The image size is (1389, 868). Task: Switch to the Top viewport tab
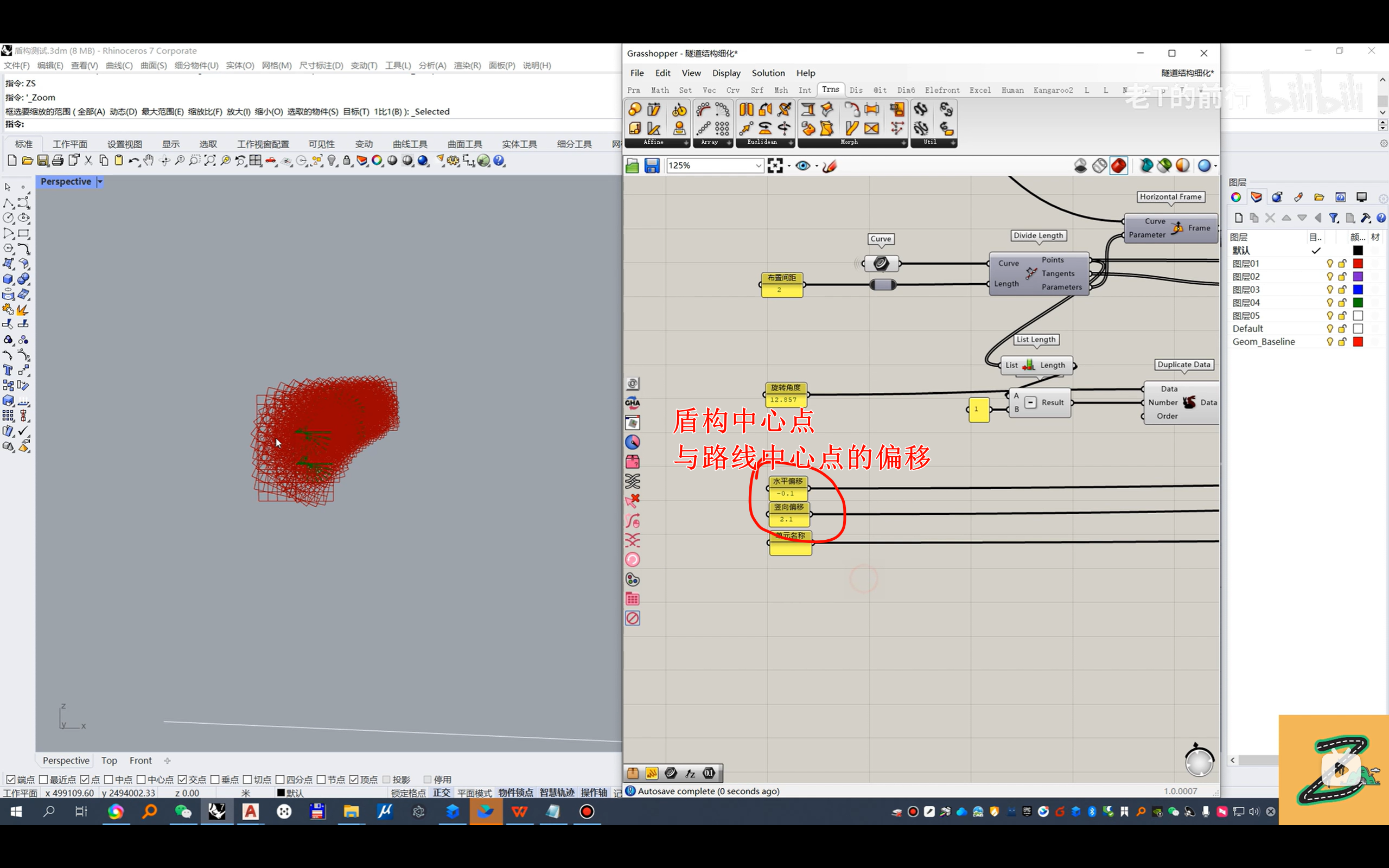(109, 760)
